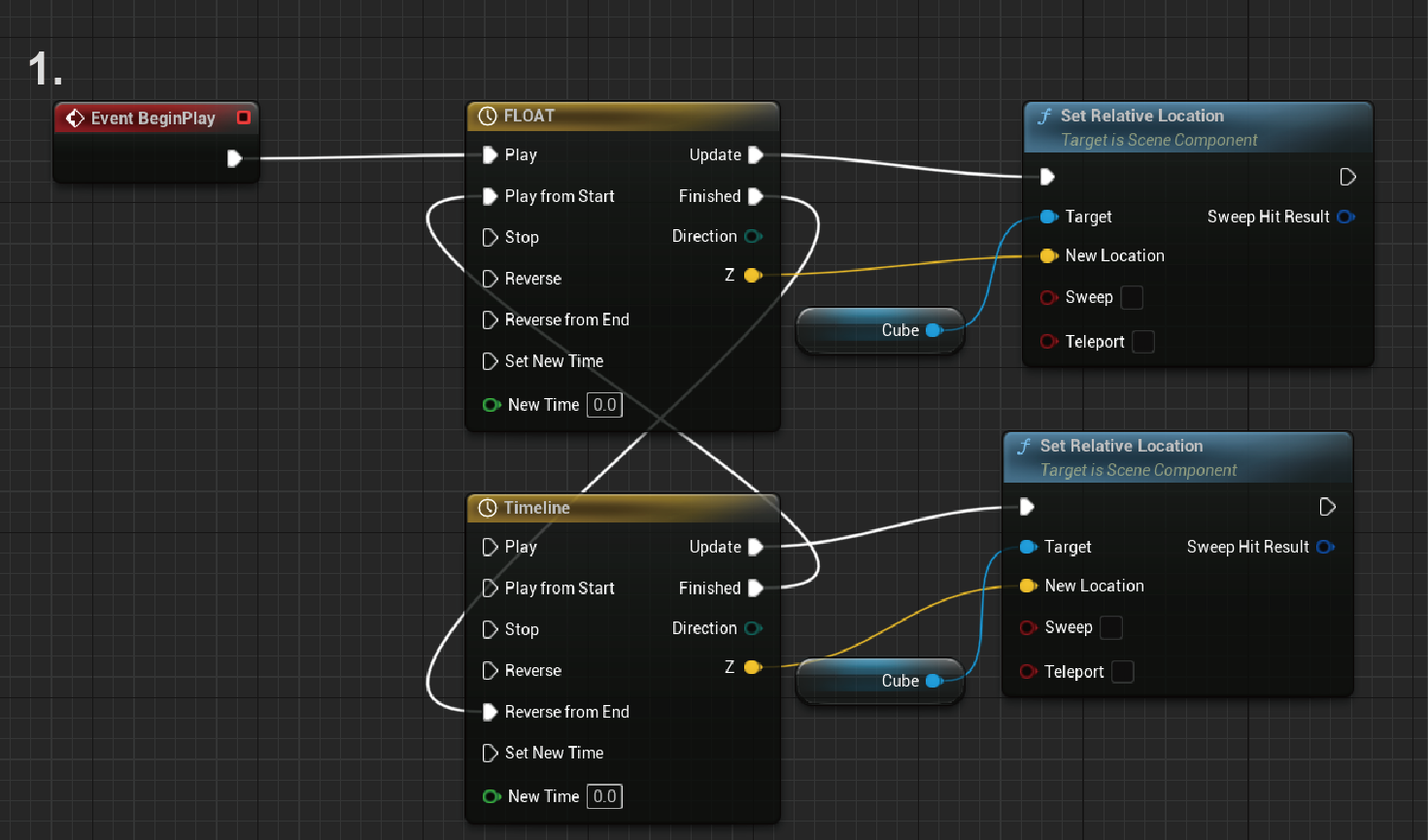The image size is (1428, 840).
Task: Click Reverse from End pin on FLOAT timeline
Action: point(491,319)
